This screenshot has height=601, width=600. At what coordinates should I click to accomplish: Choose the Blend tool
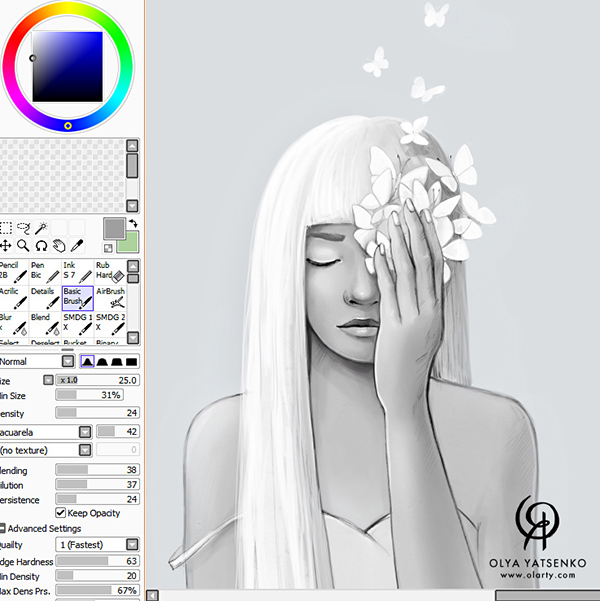tap(45, 324)
